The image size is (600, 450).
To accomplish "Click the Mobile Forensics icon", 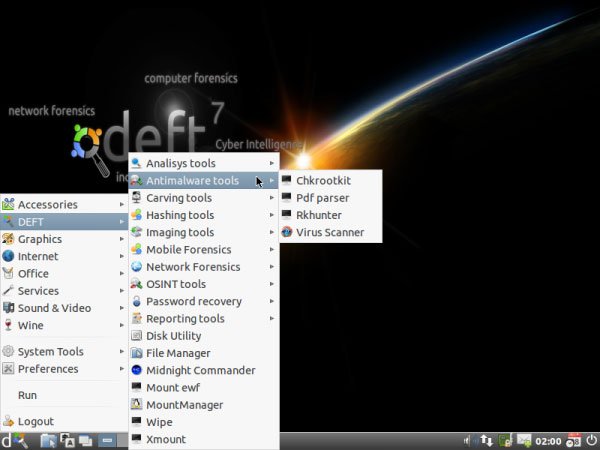I will tap(137, 249).
